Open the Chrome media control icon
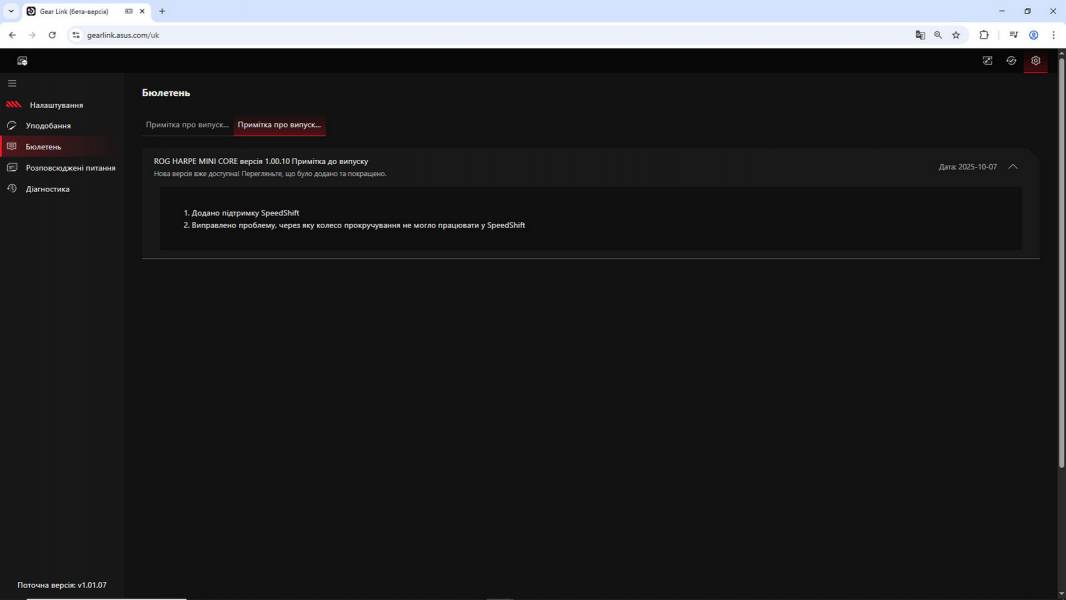The image size is (1066, 600). point(1013,35)
